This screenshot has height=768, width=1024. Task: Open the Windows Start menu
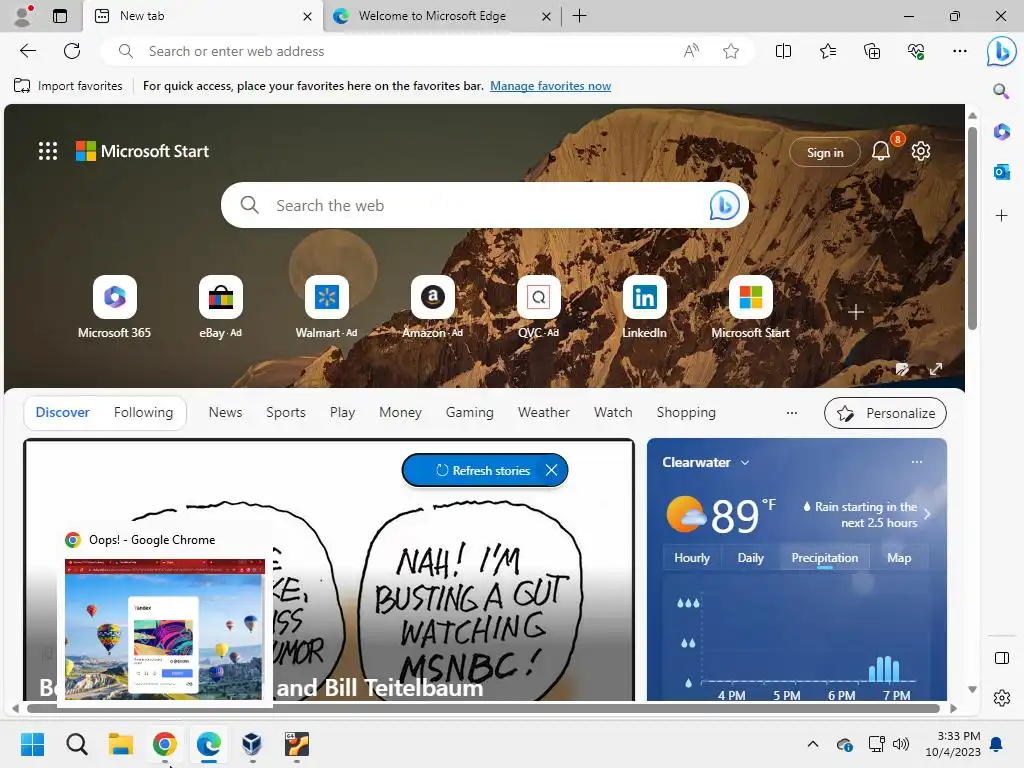click(32, 744)
